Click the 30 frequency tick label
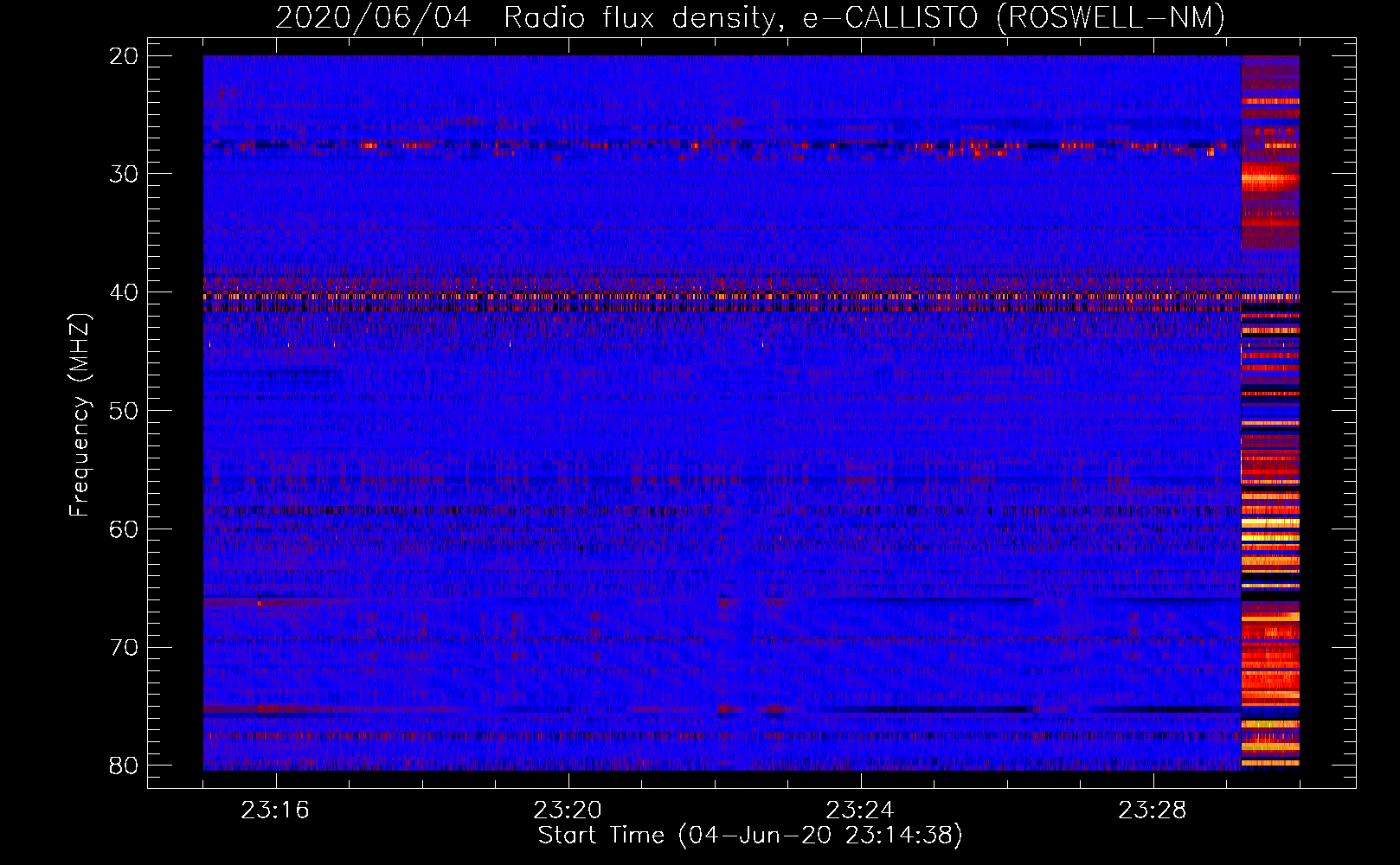 tap(124, 174)
